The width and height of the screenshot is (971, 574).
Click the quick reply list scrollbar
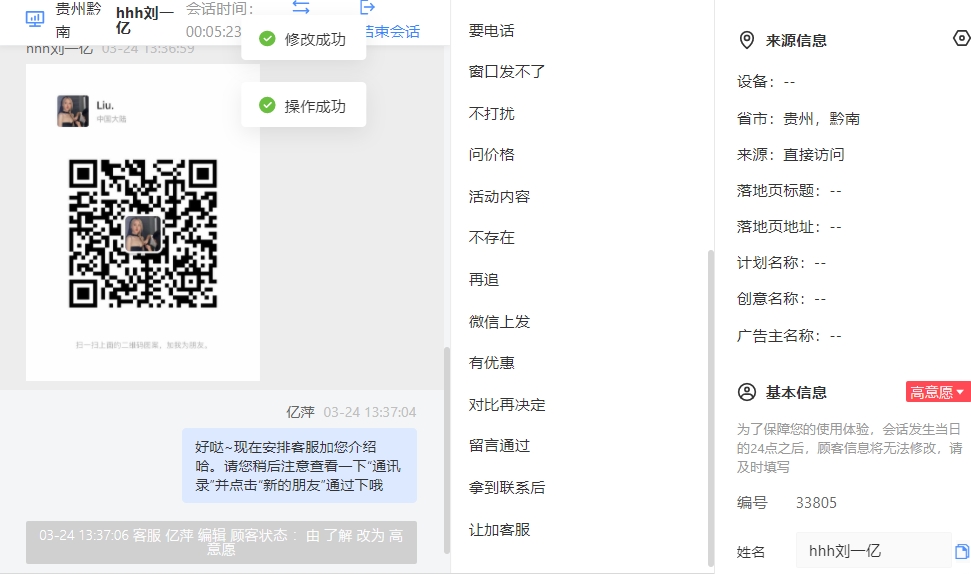[x=710, y=408]
